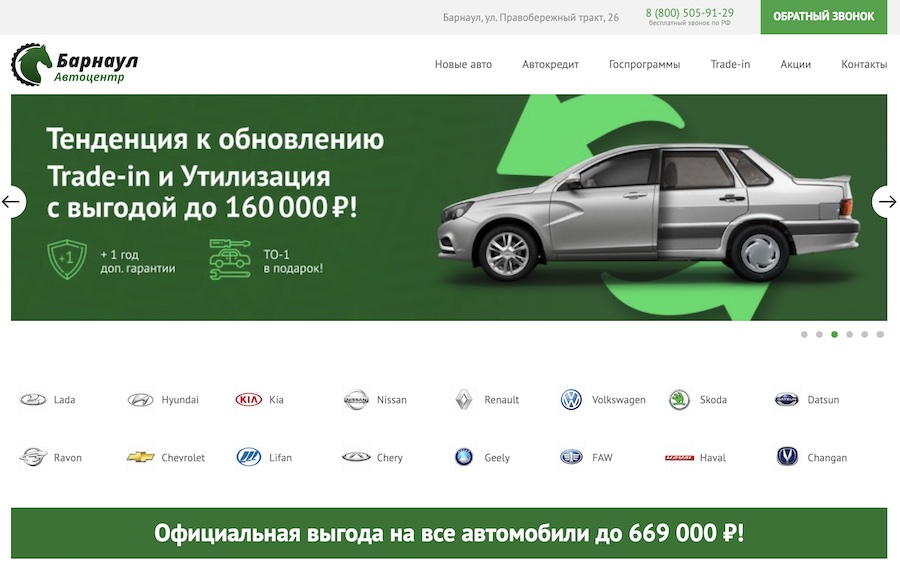Click the shield +1 warranty icon
Image resolution: width=900 pixels, height=563 pixels.
pos(67,259)
